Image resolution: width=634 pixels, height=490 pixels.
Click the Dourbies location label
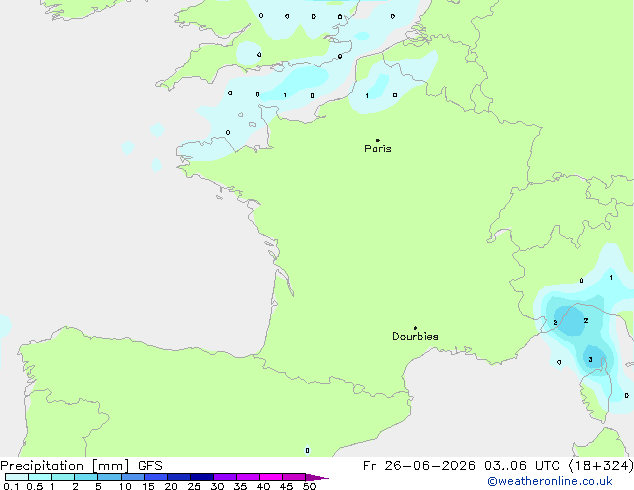[x=415, y=336]
